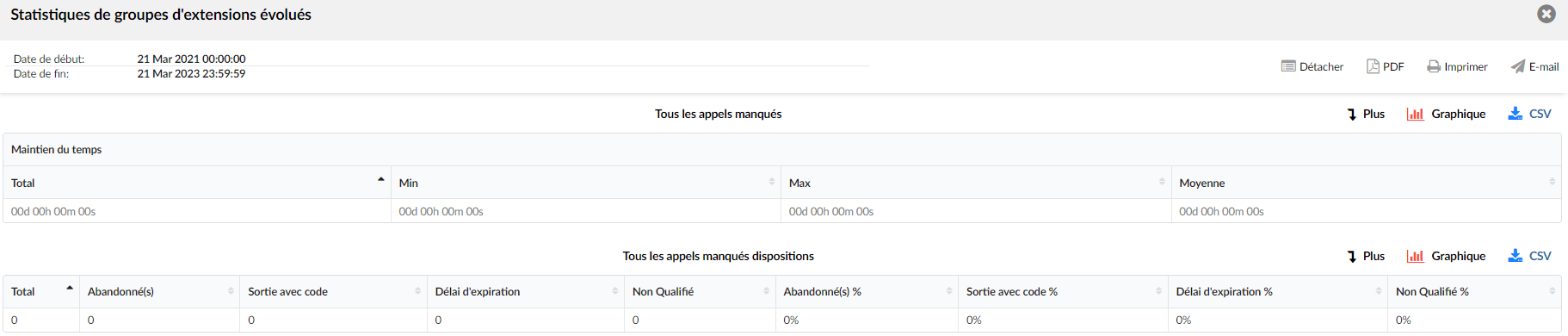This screenshot has height=336, width=1568.
Task: Click the Détacher icon button
Action: pyautogui.click(x=1312, y=66)
